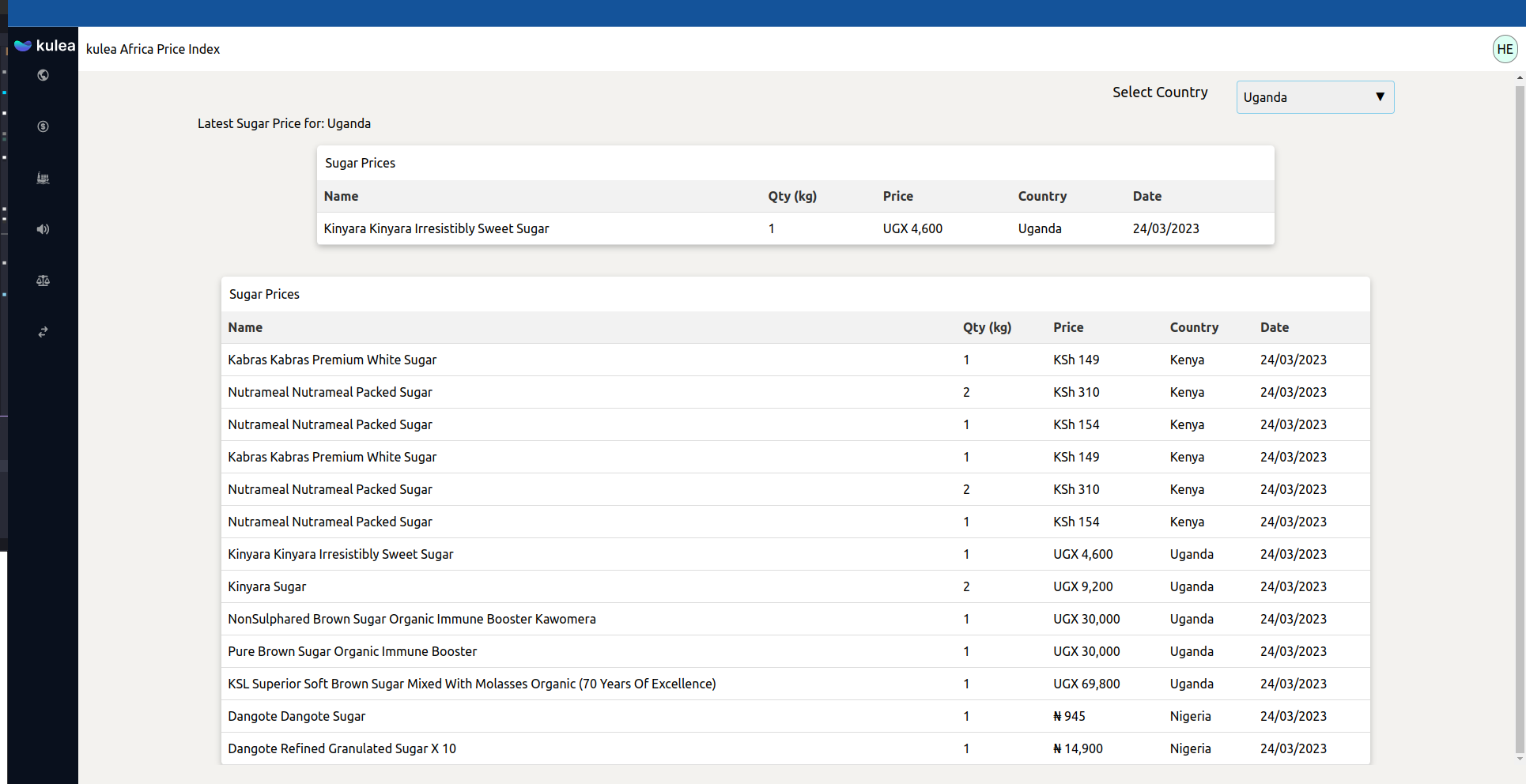Click NonSulphared Brown Sugar Organic Immune Booster Kawomera
Viewport: 1526px width, 784px height.
click(x=412, y=619)
